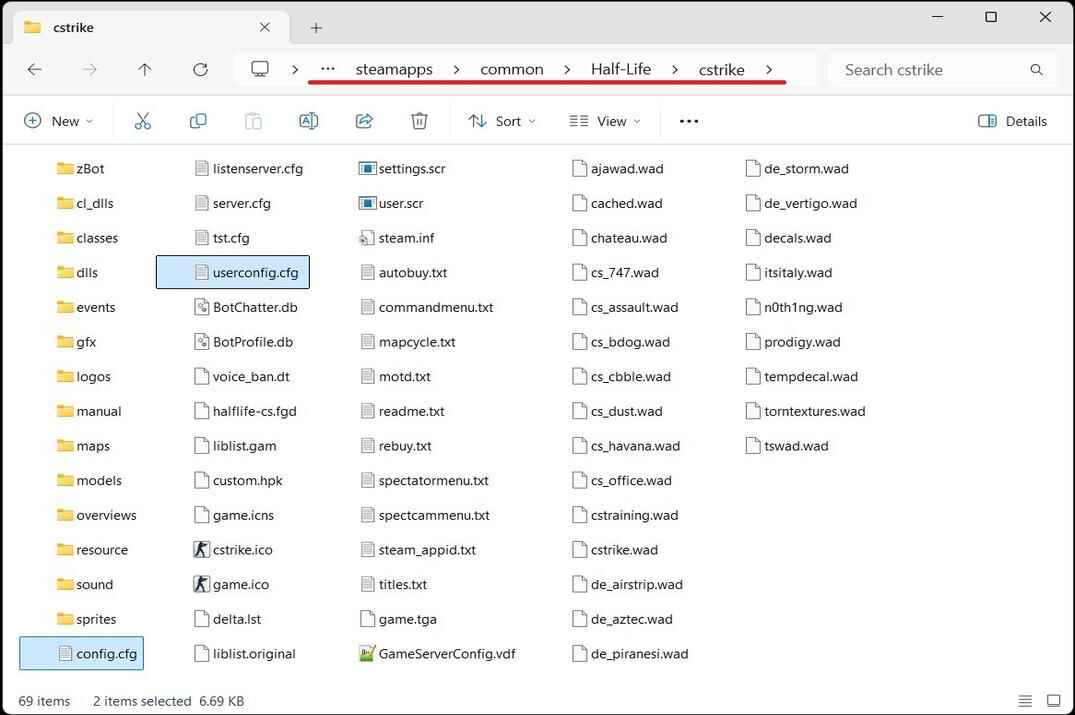This screenshot has height=715, width=1075.
Task: Open the New dropdown menu
Action: click(x=58, y=121)
